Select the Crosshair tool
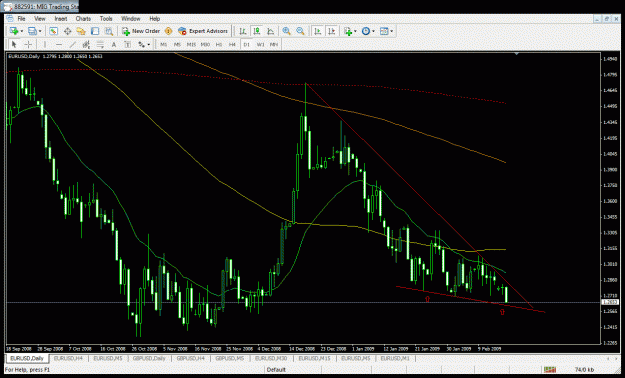Viewport: 625px width, 378px height. click(28, 44)
